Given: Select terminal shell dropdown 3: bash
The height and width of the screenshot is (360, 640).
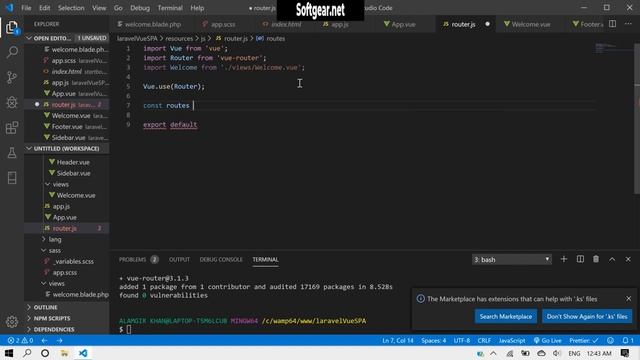Looking at the screenshot, I should [x=512, y=260].
